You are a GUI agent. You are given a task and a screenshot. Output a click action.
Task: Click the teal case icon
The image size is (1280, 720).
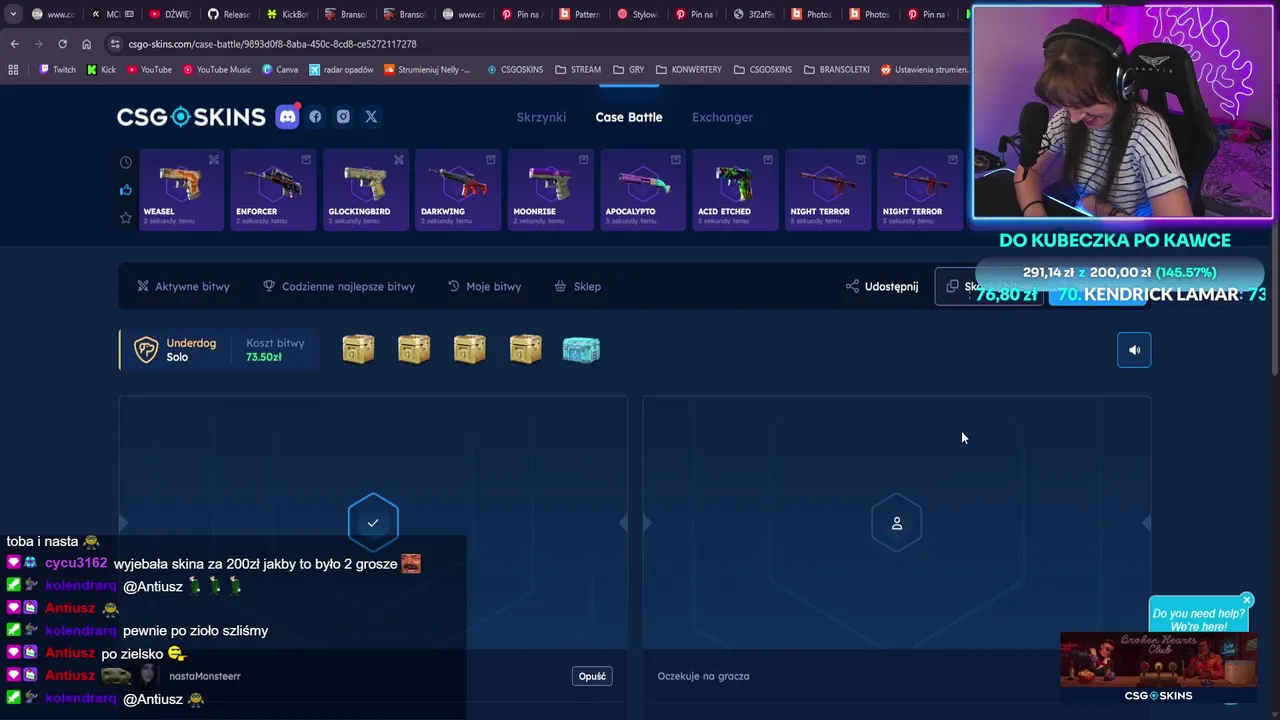tap(581, 349)
